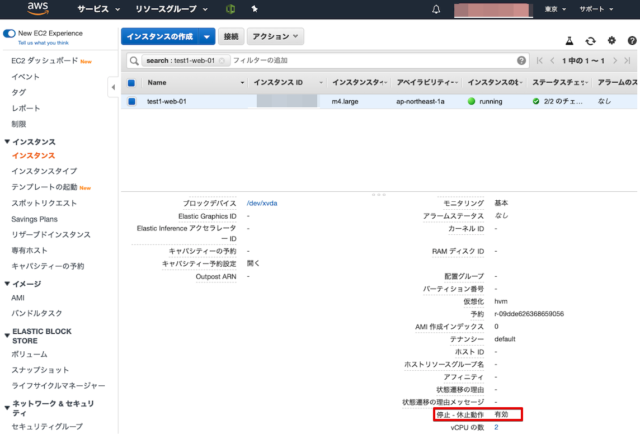Open 専有ホスト in the sidebar
Viewport: 640px width, 434px height.
(29, 250)
